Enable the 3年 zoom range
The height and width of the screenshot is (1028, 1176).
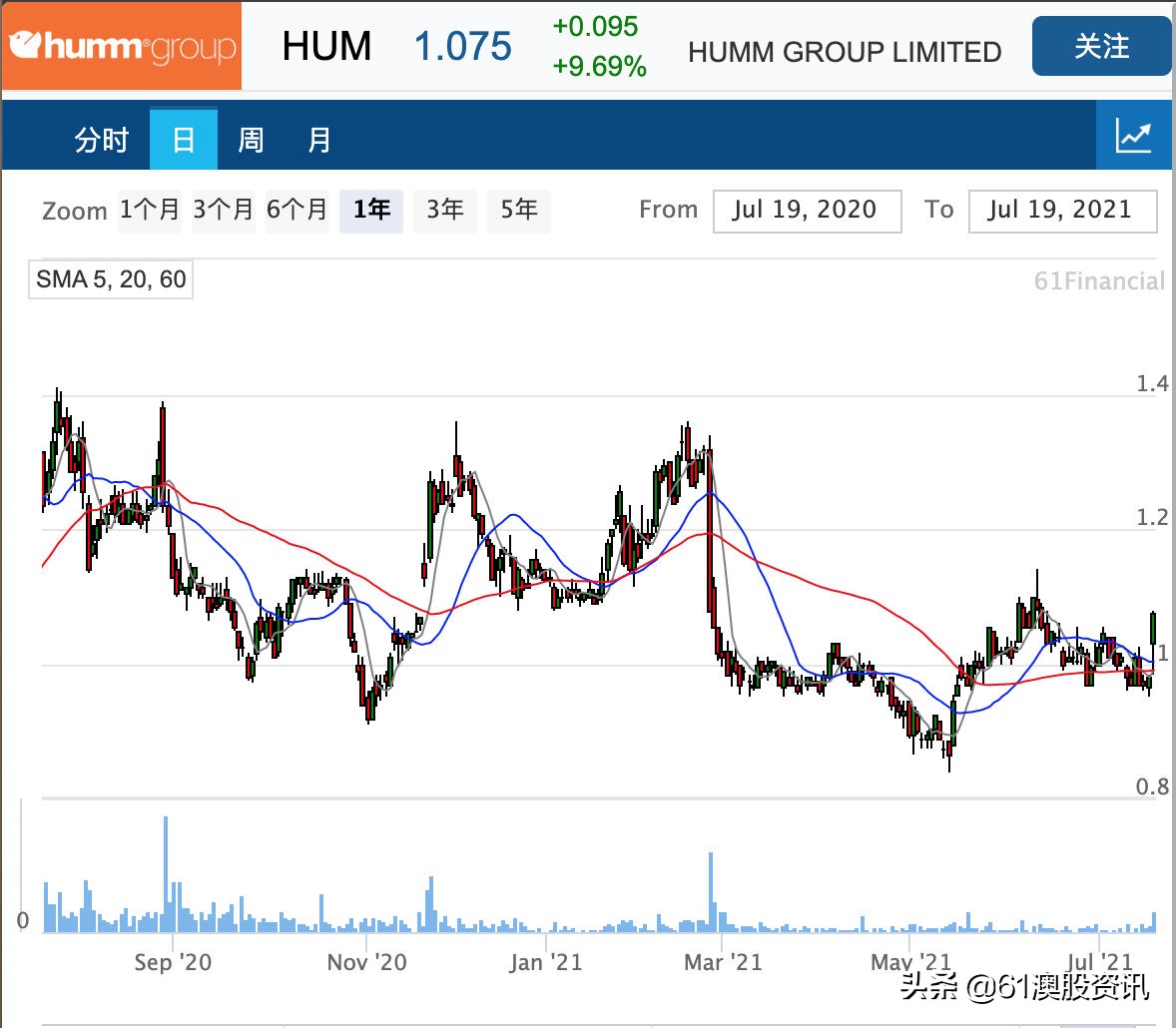click(445, 211)
